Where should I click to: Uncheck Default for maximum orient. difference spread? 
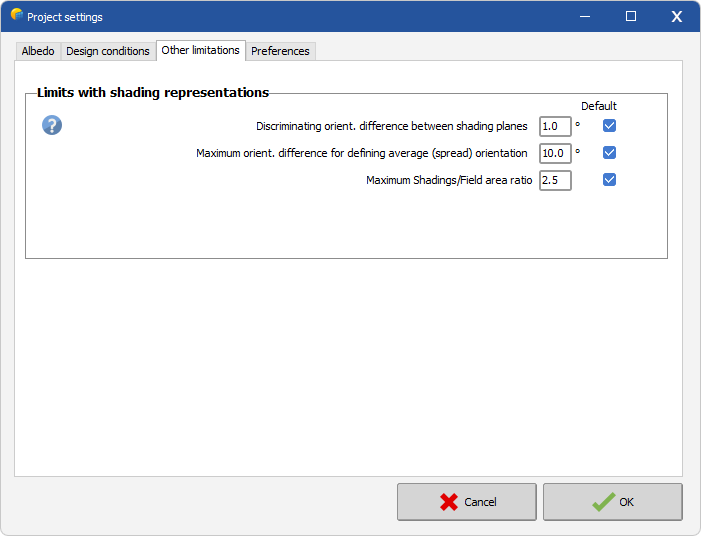[609, 153]
